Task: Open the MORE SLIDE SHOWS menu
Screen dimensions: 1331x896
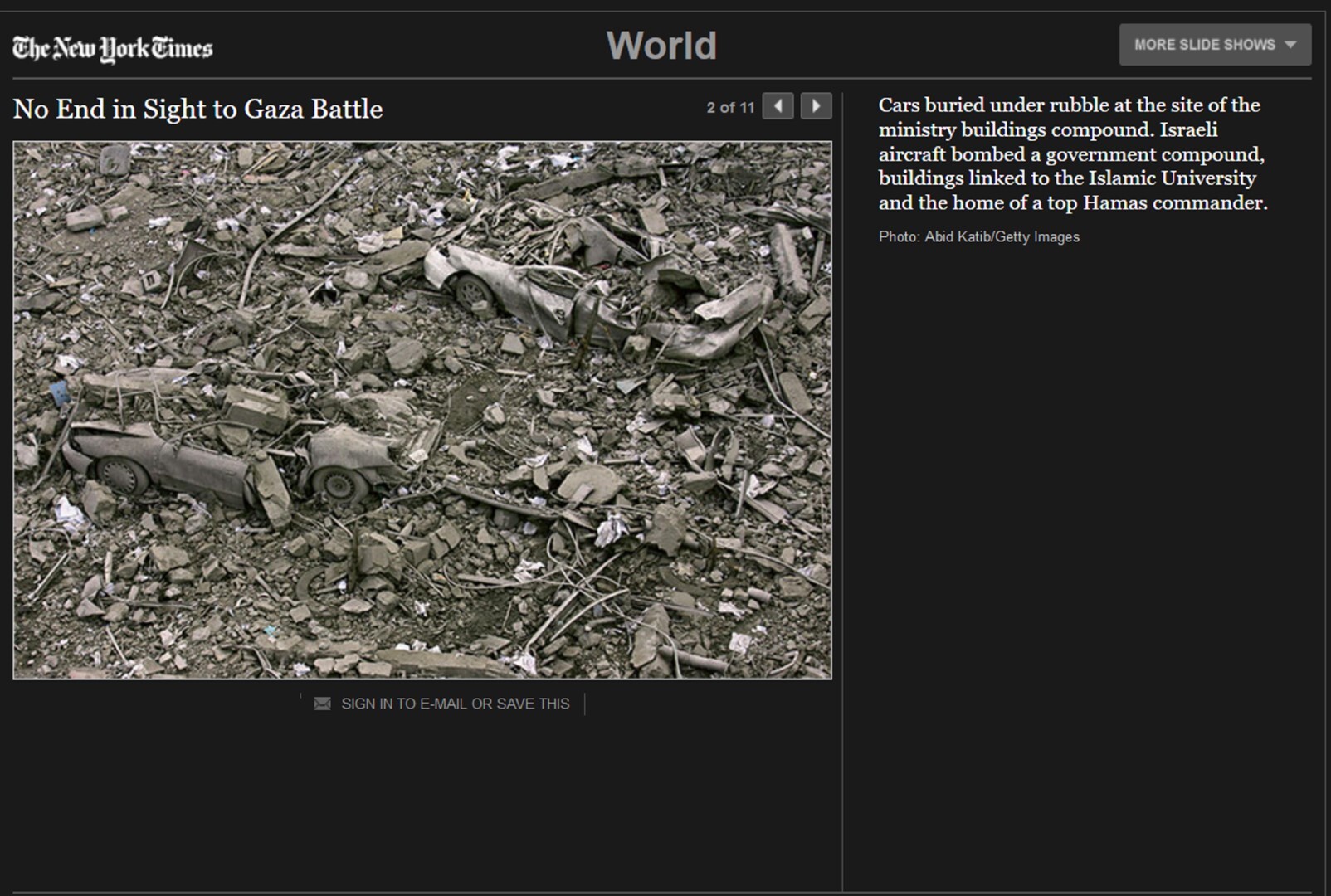Action: 1204,45
